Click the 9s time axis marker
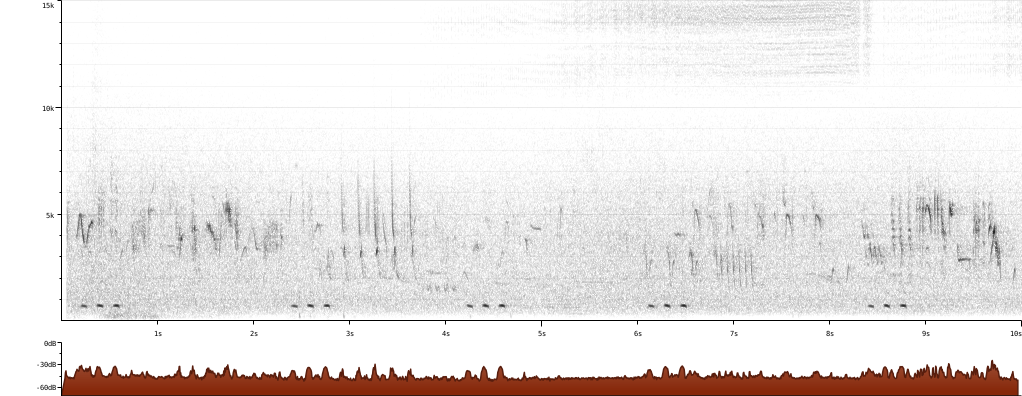The height and width of the screenshot is (396, 1022). pos(926,333)
